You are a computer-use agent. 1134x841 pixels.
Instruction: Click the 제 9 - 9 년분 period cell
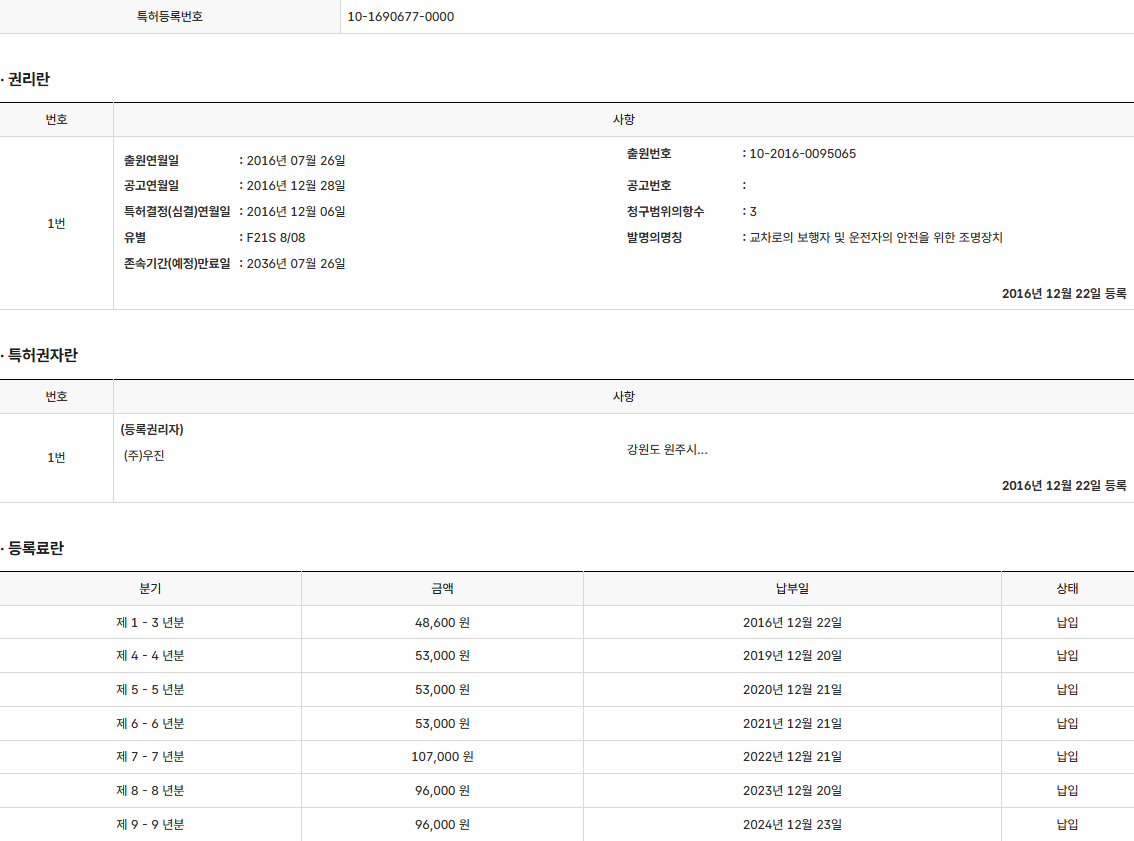tap(150, 825)
